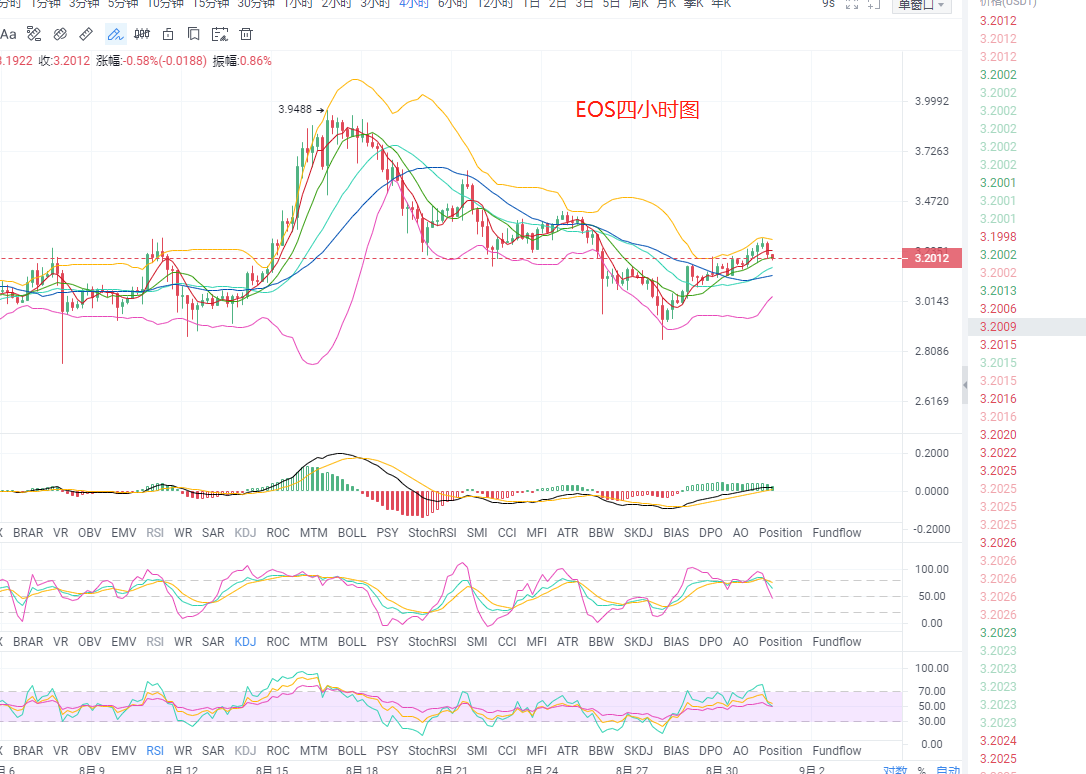Screen dimensions: 1086x774
Task: Collapse the right price list panel
Action: 965,385
